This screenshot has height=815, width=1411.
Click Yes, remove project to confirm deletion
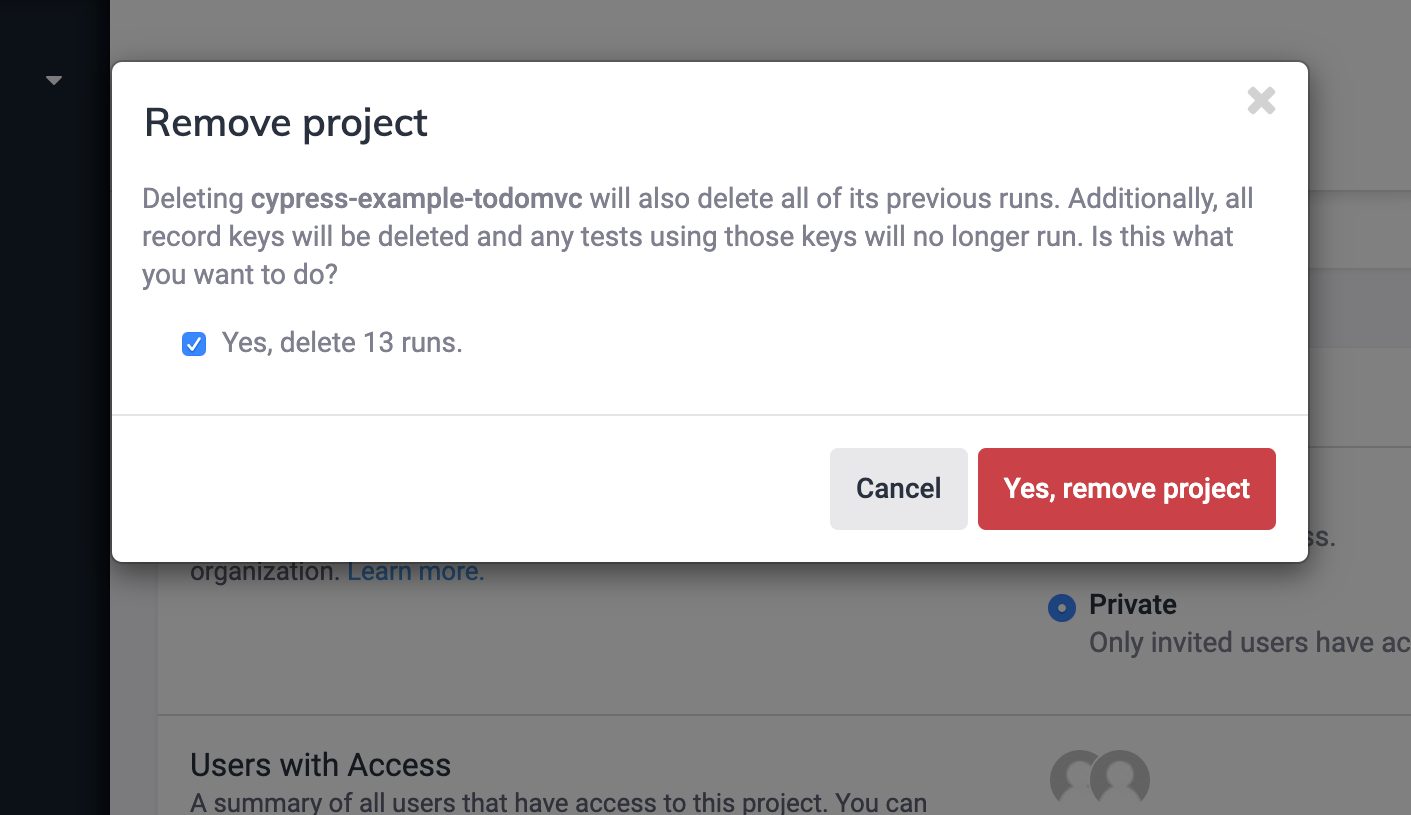point(1126,489)
